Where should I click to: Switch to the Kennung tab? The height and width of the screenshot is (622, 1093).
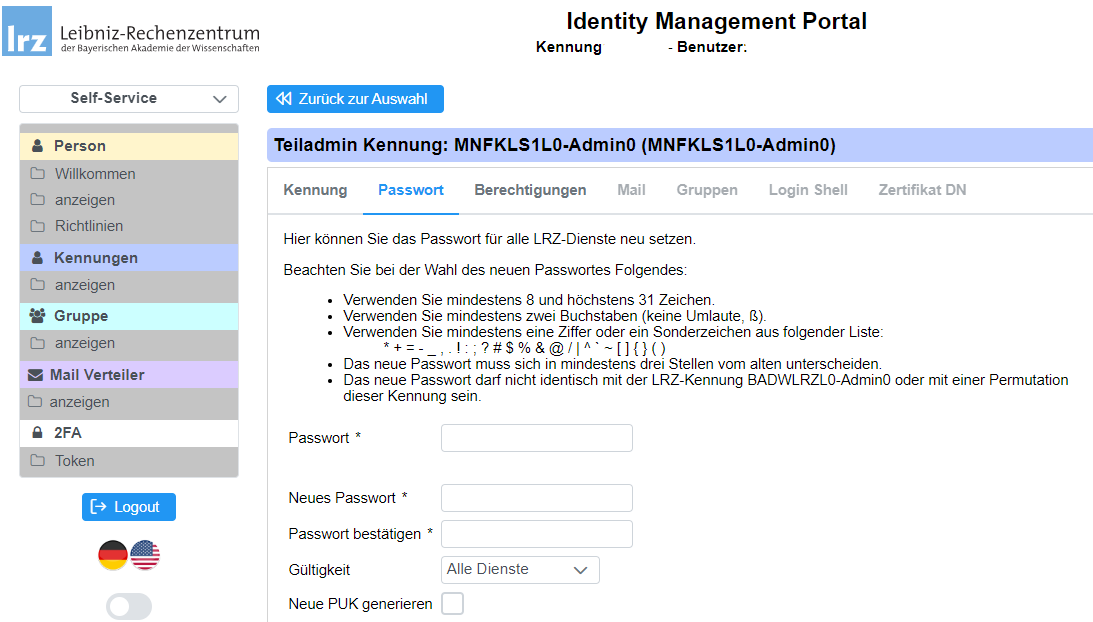(315, 190)
